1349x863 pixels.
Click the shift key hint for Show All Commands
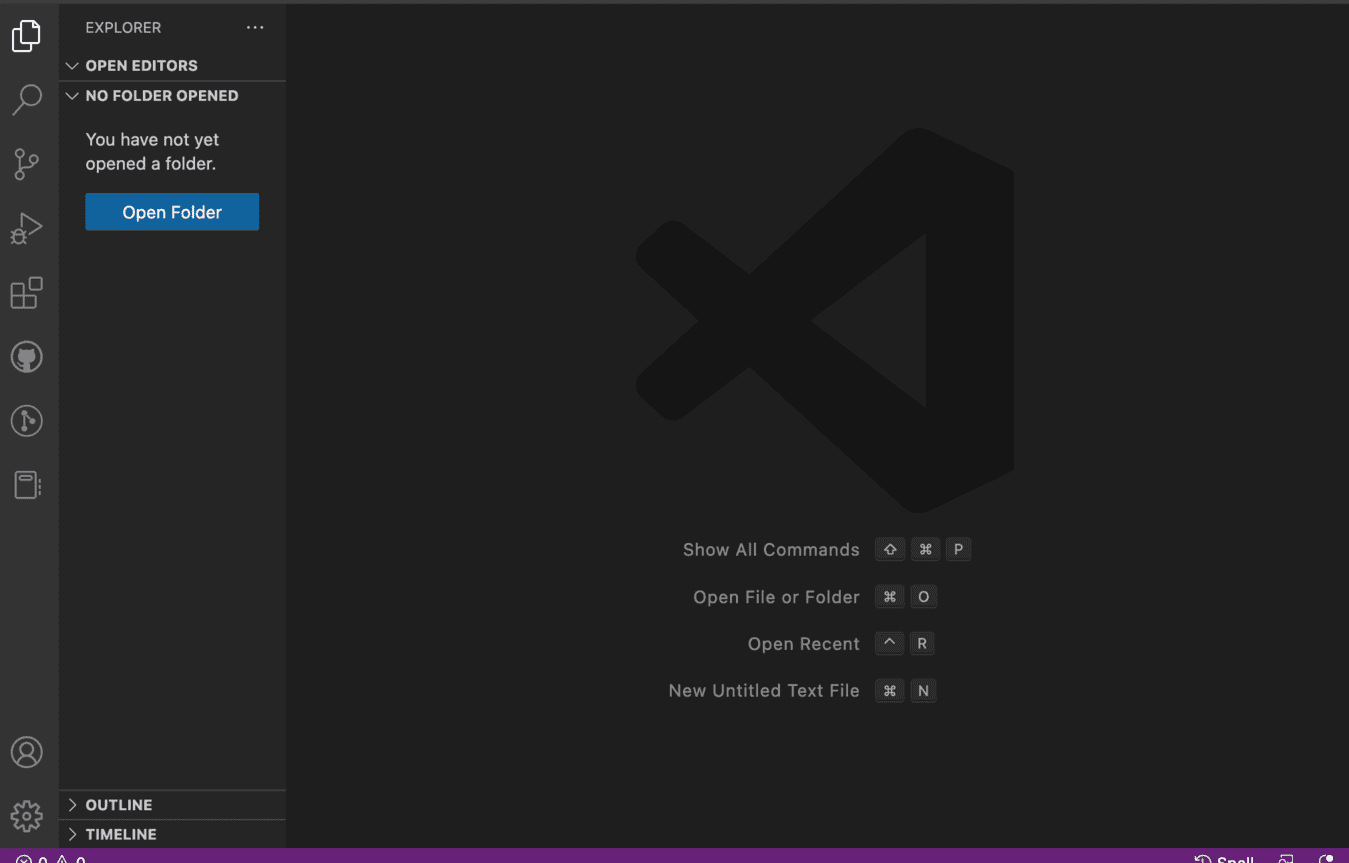(x=890, y=550)
